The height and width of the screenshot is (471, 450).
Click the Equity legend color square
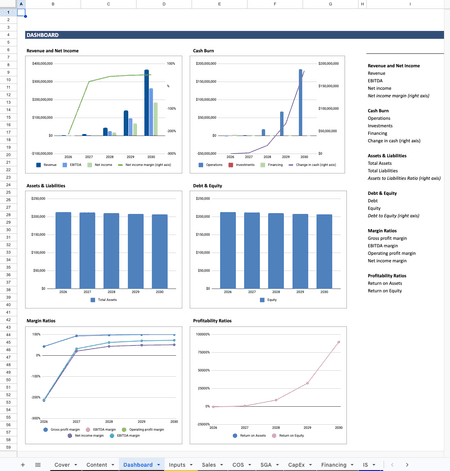262,300
